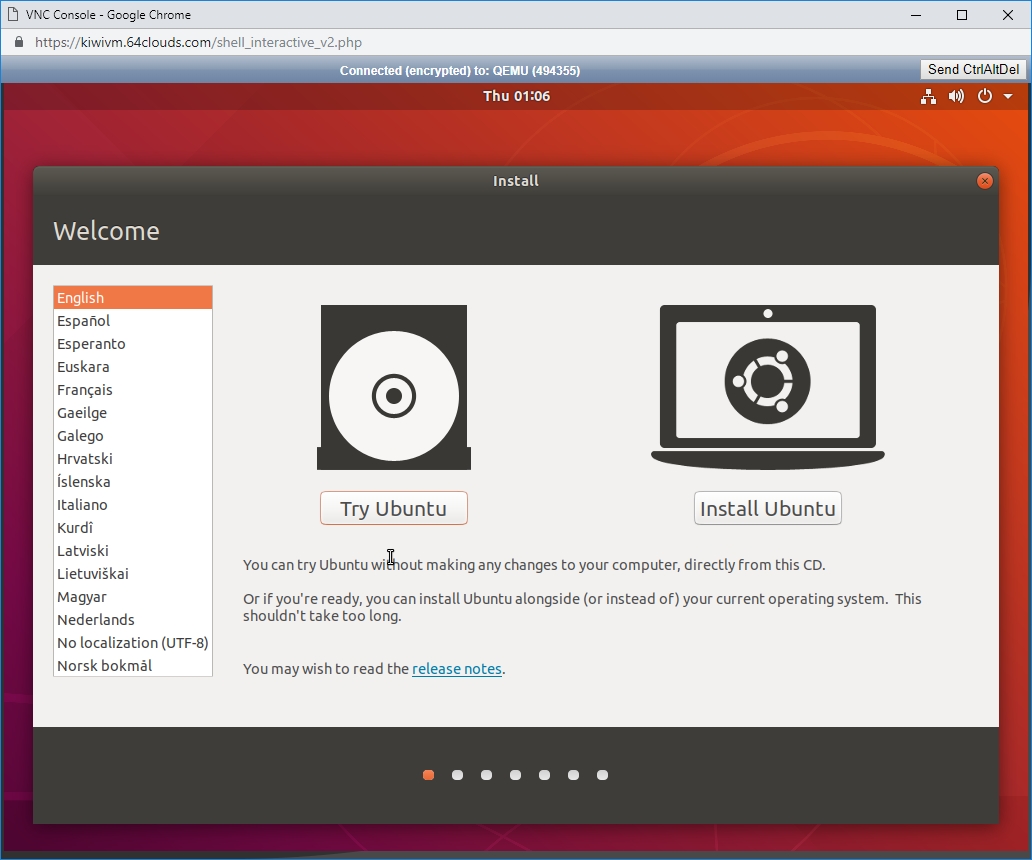The width and height of the screenshot is (1032, 860).
Task: Open the release notes link
Action: click(x=457, y=669)
